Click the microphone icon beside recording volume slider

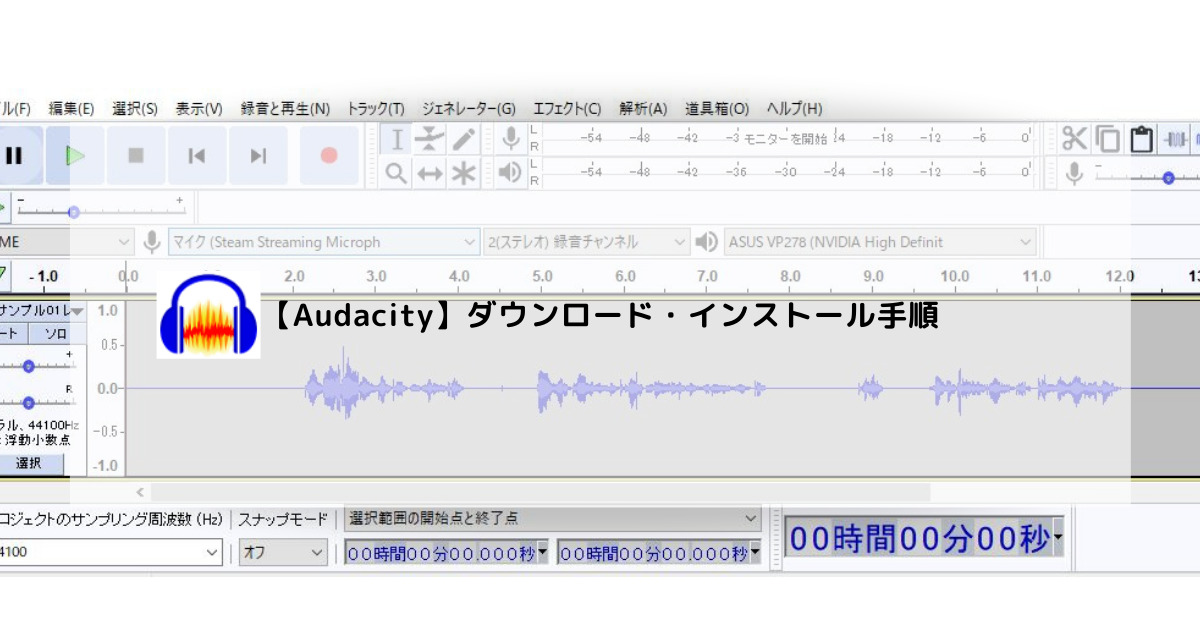(x=1074, y=173)
